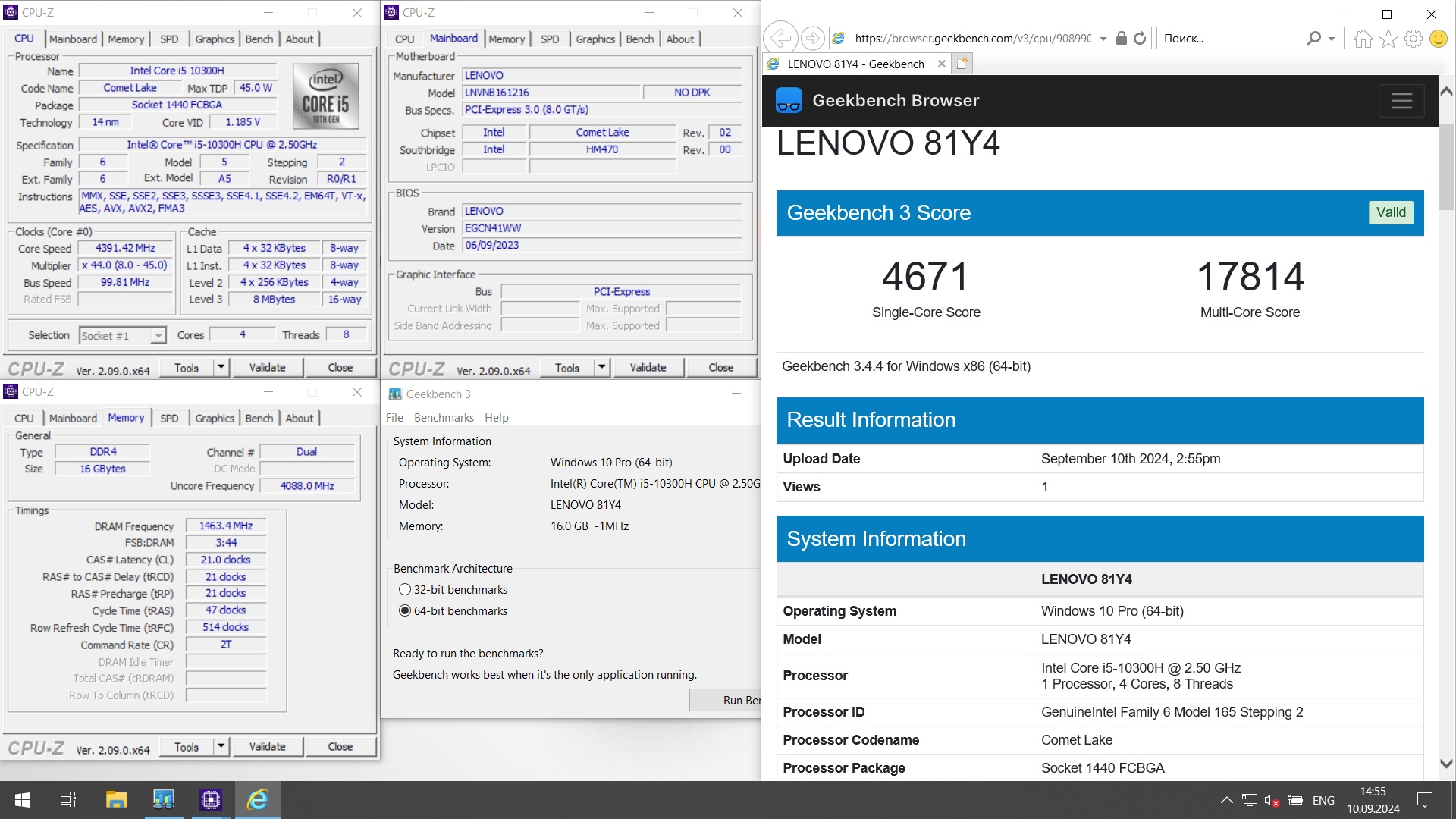
Task: Open a new browser tab
Action: tap(962, 64)
